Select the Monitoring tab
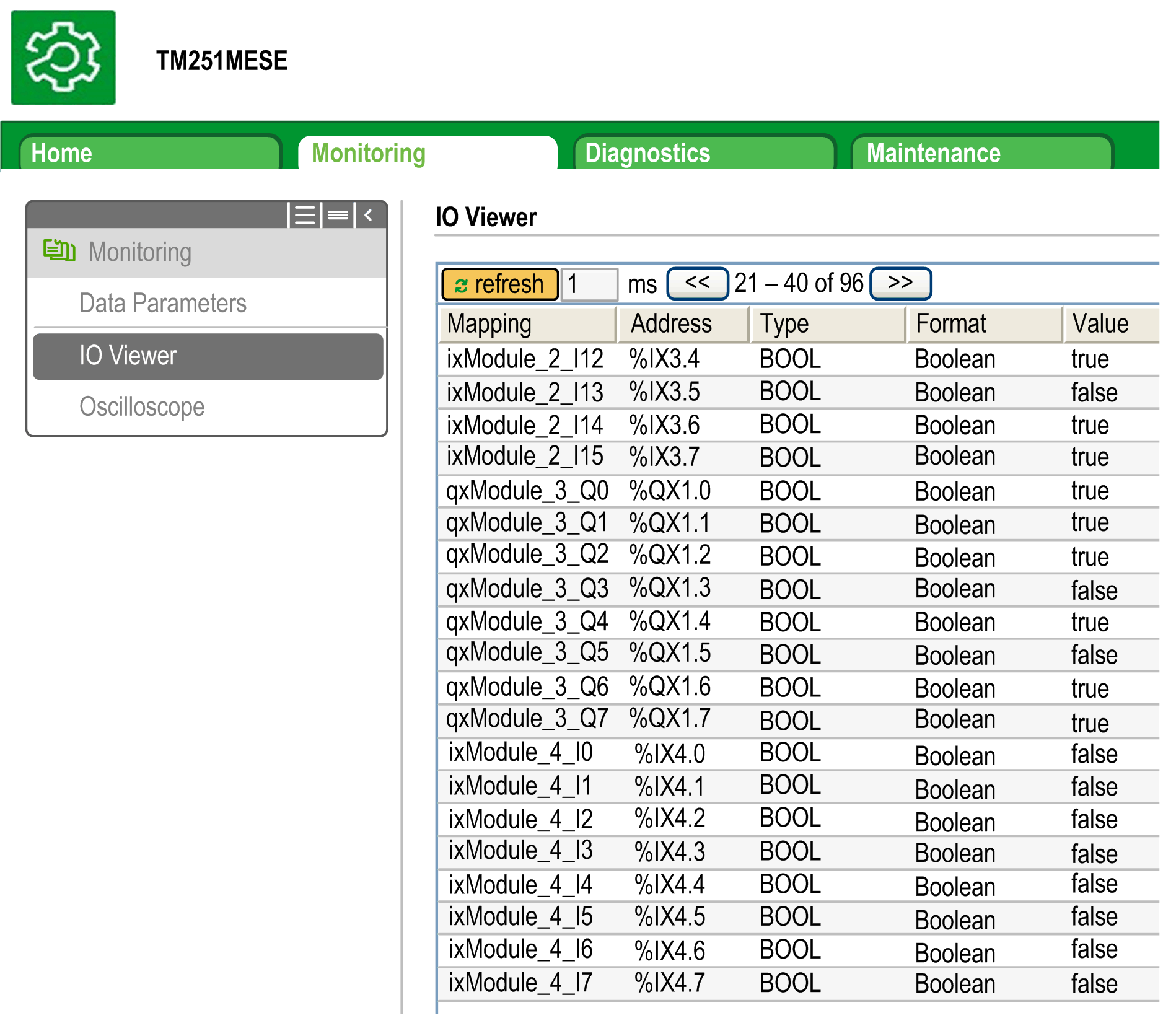This screenshot has width=1176, height=1031. pyautogui.click(x=428, y=153)
